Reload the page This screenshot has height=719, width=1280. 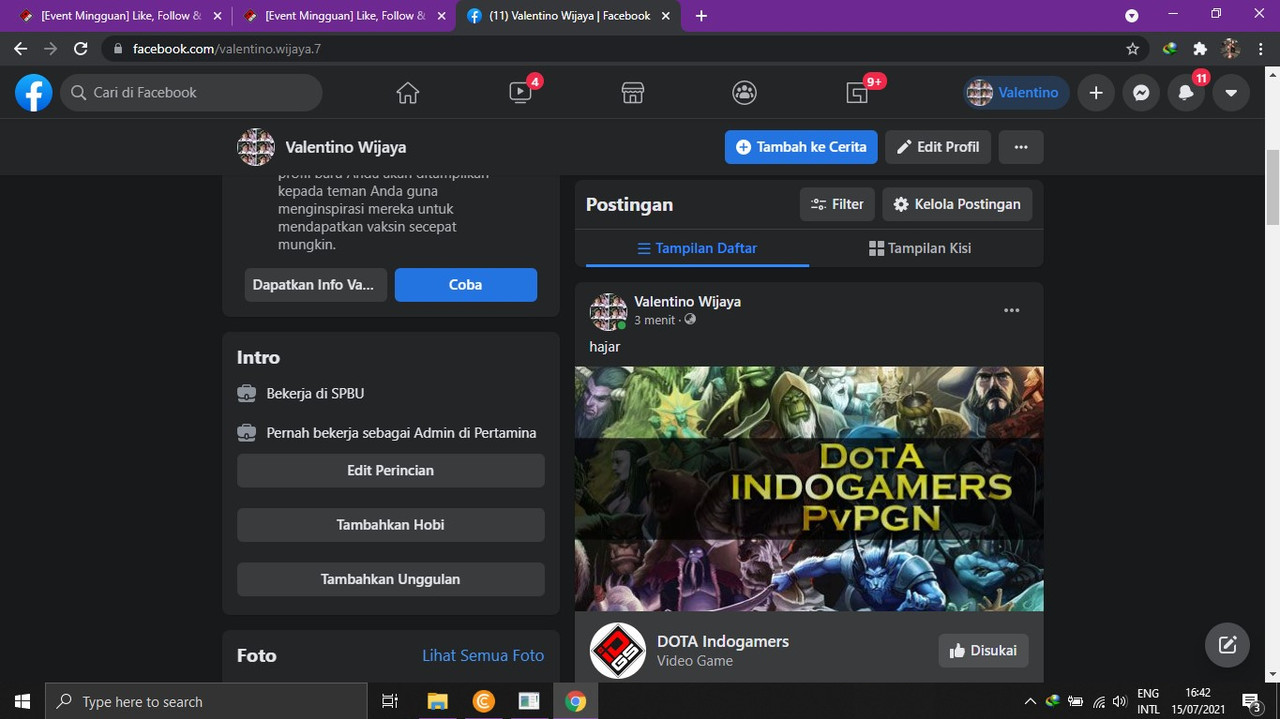coord(81,48)
